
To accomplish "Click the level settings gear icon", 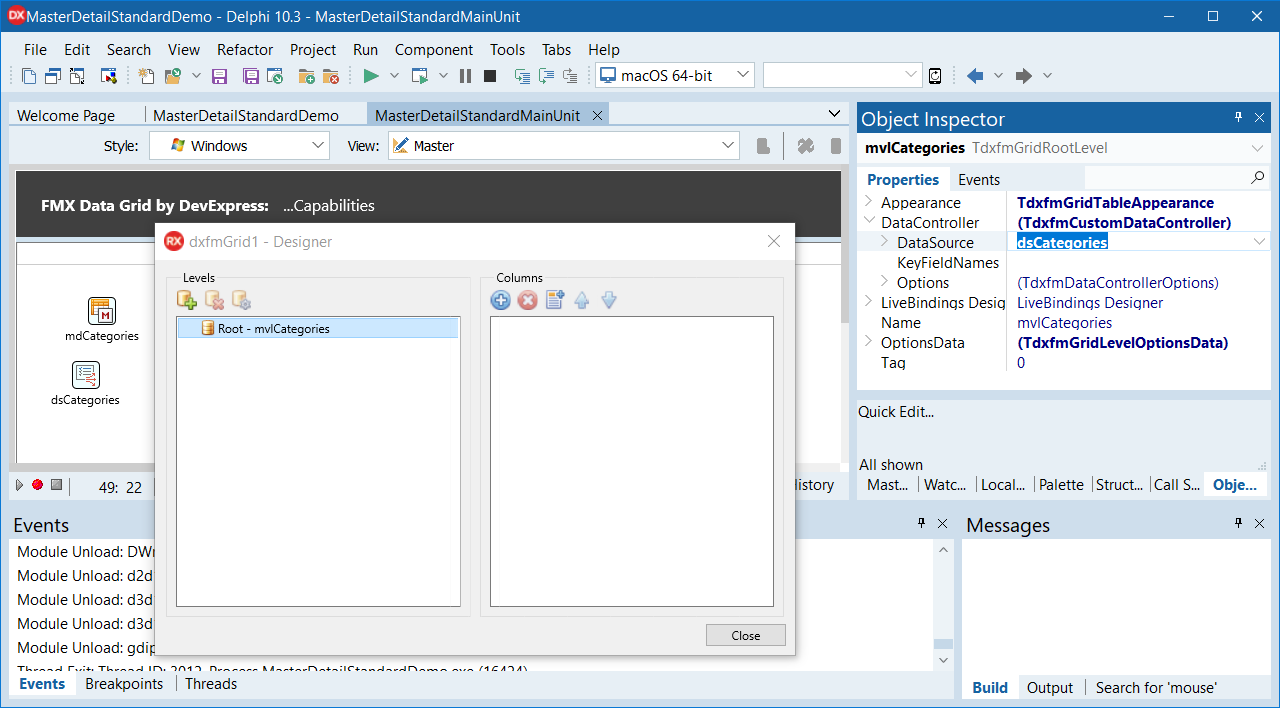I will click(241, 299).
